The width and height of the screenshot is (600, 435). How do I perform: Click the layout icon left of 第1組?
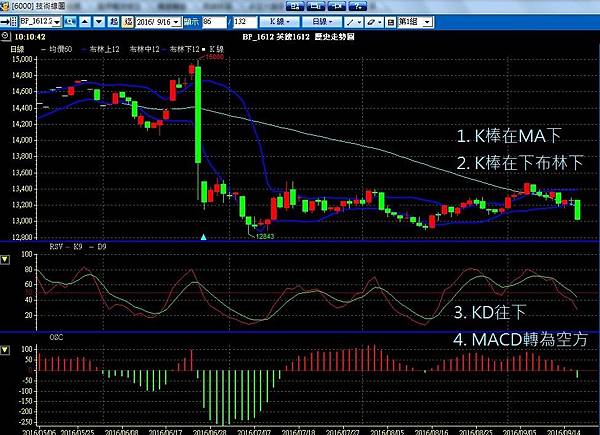click(390, 22)
